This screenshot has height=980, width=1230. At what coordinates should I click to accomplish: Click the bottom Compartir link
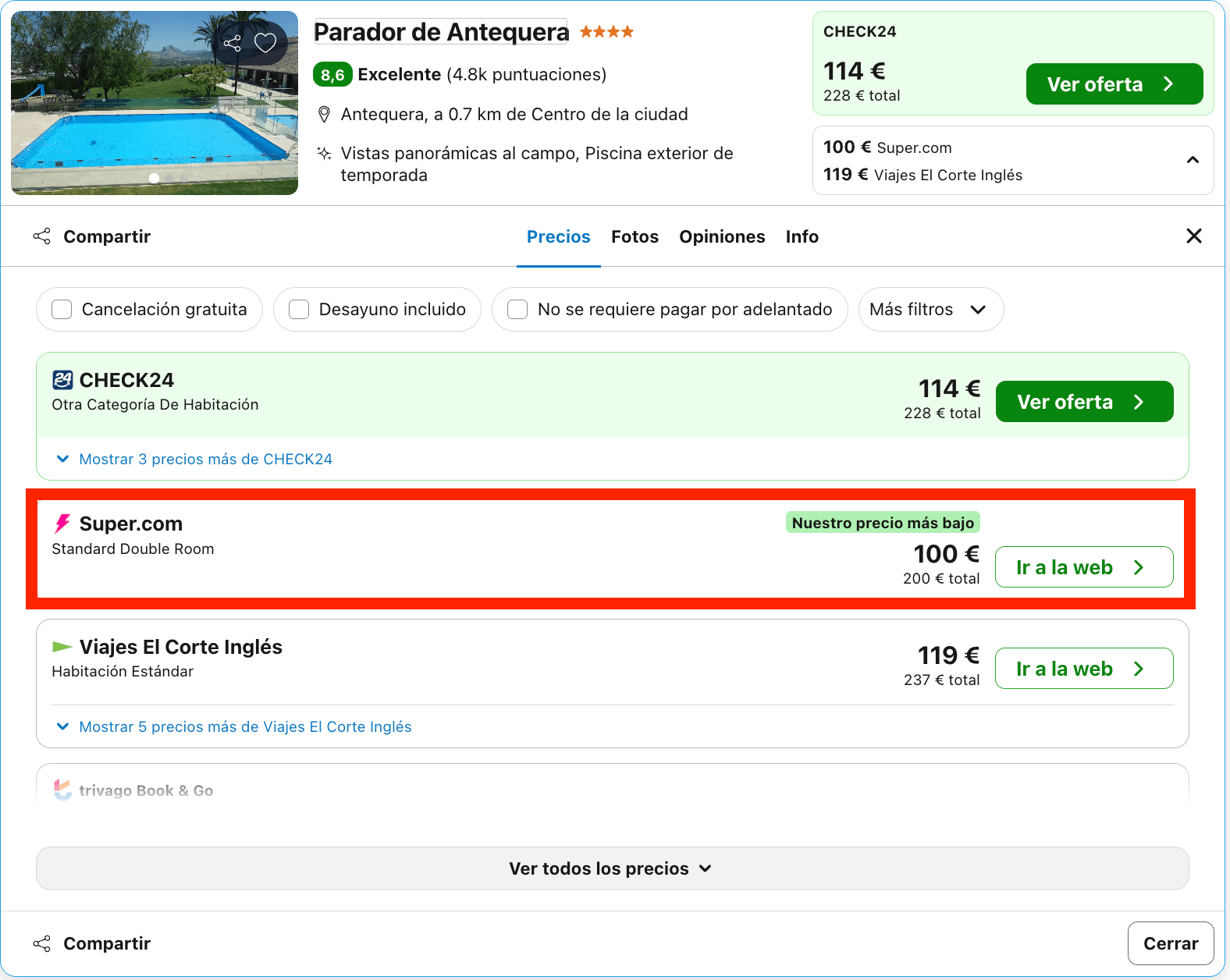coord(107,943)
